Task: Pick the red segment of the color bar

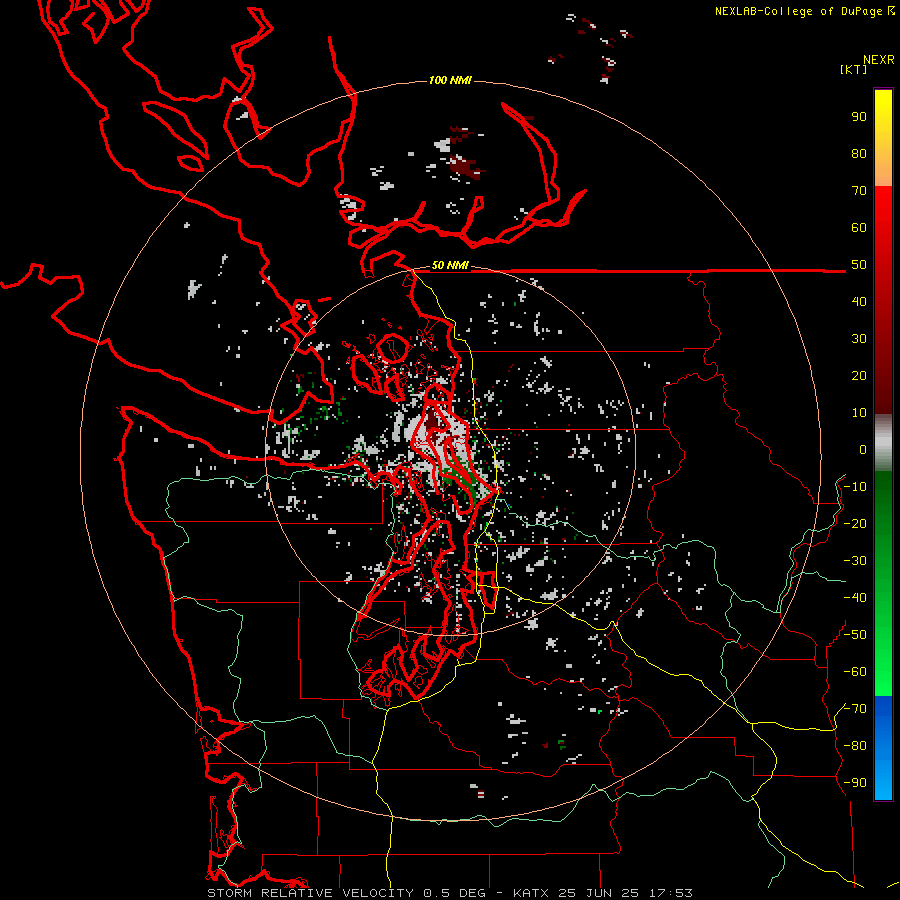Action: click(x=883, y=300)
